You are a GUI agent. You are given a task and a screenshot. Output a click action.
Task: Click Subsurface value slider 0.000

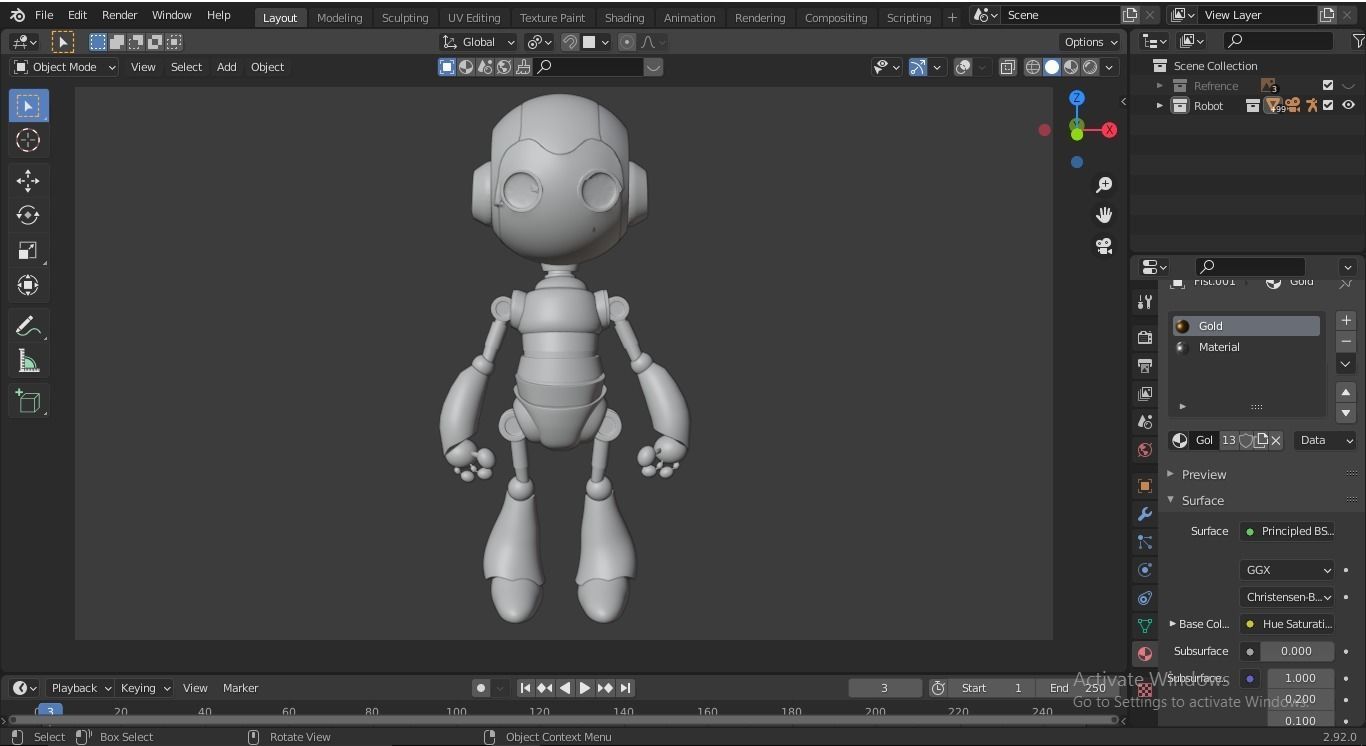(1296, 651)
